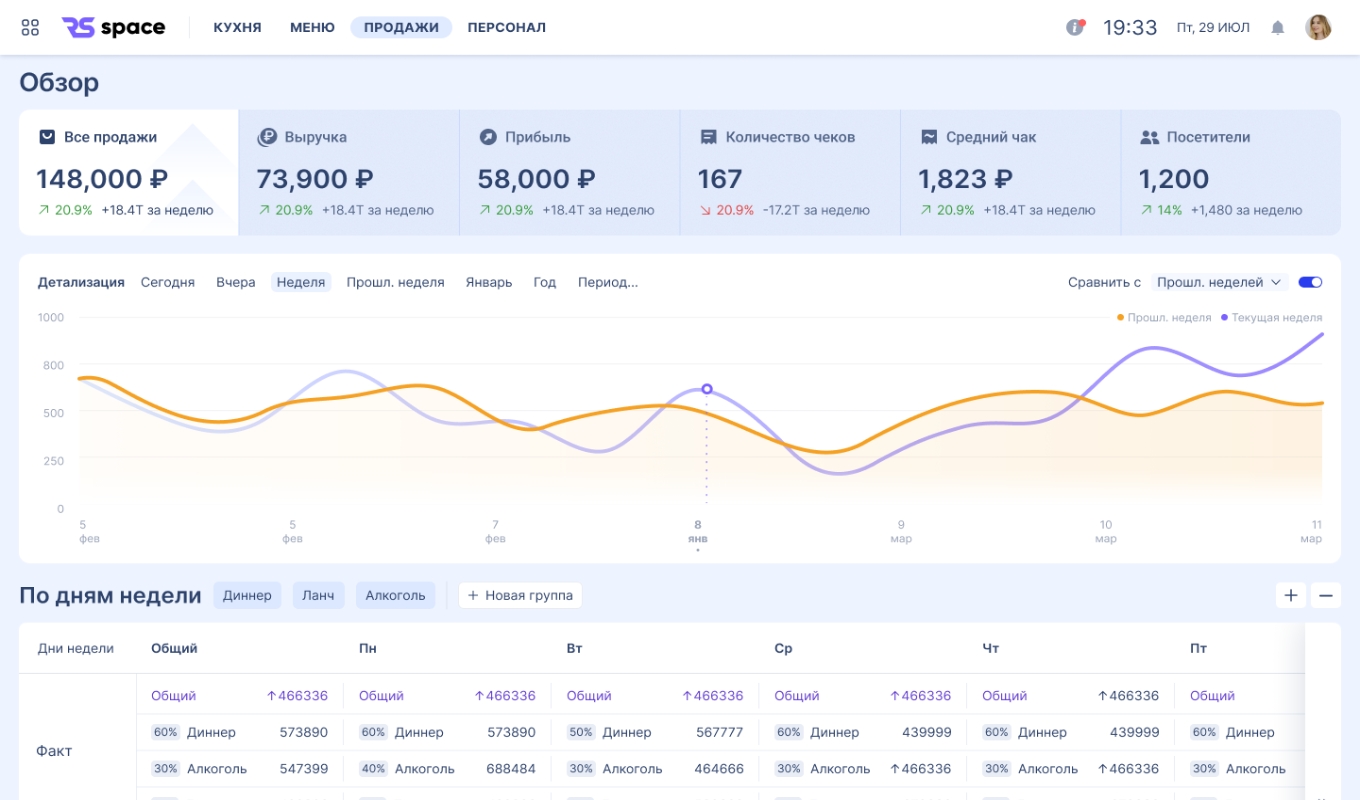Viewport: 1360px width, 800px height.
Task: Select the Вчера period filter
Action: tap(236, 282)
